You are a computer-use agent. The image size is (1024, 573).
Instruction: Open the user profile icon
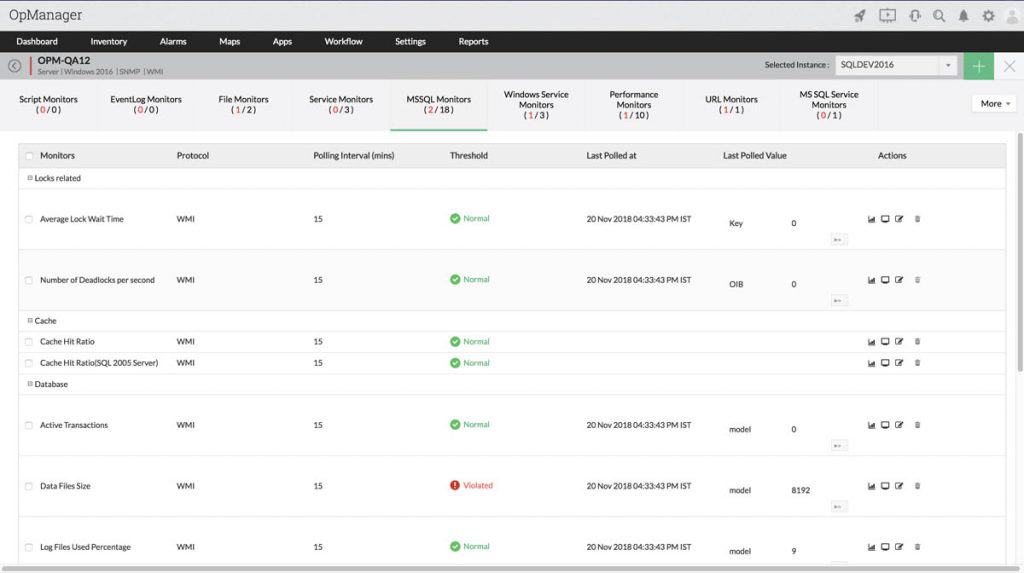[x=1012, y=16]
